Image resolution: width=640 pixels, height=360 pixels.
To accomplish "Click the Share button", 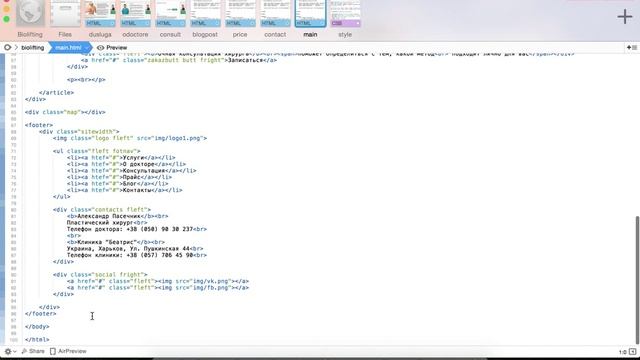I will pos(33,351).
